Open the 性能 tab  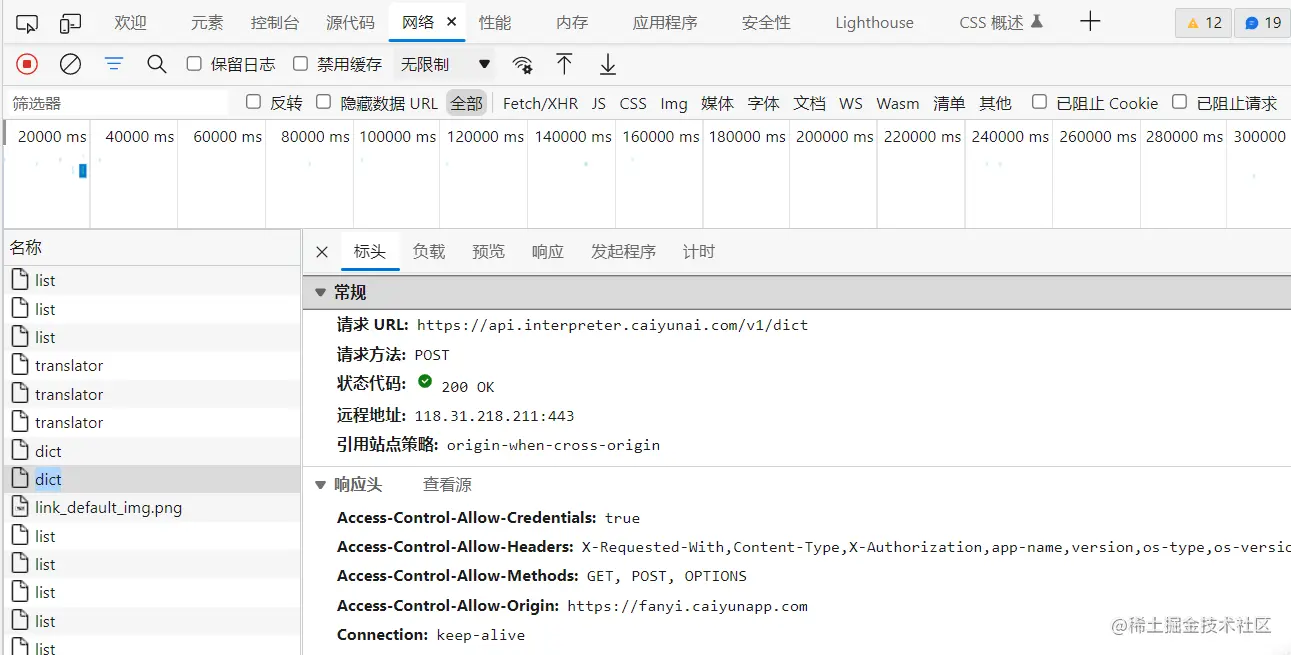[495, 22]
